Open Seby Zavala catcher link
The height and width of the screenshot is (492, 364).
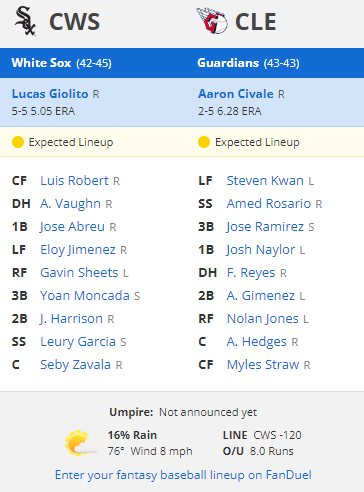coord(75,365)
